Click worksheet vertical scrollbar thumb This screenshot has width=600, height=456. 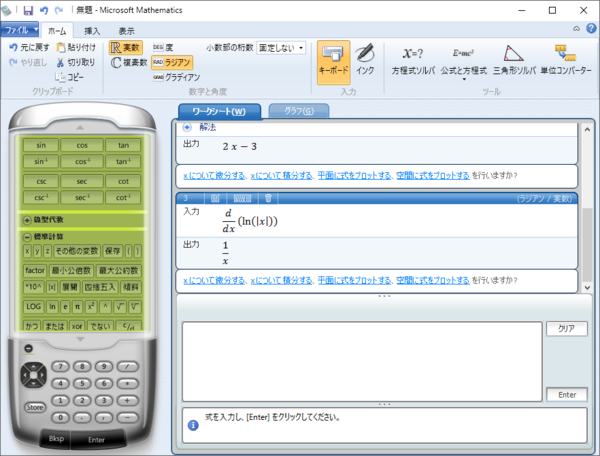tap(587, 245)
